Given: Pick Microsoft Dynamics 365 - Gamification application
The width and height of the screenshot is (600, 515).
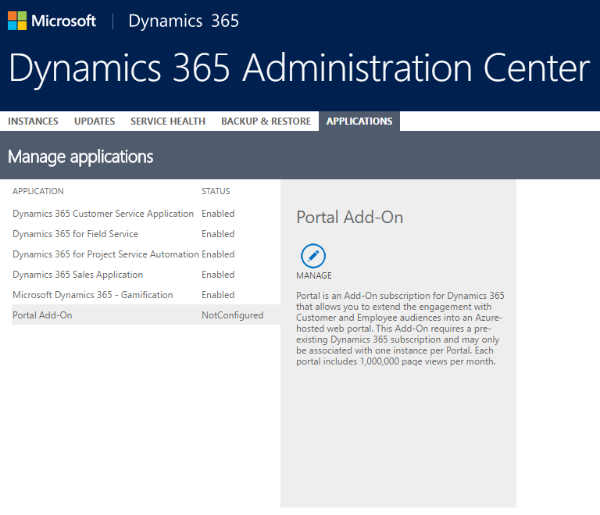Looking at the screenshot, I should [x=92, y=295].
